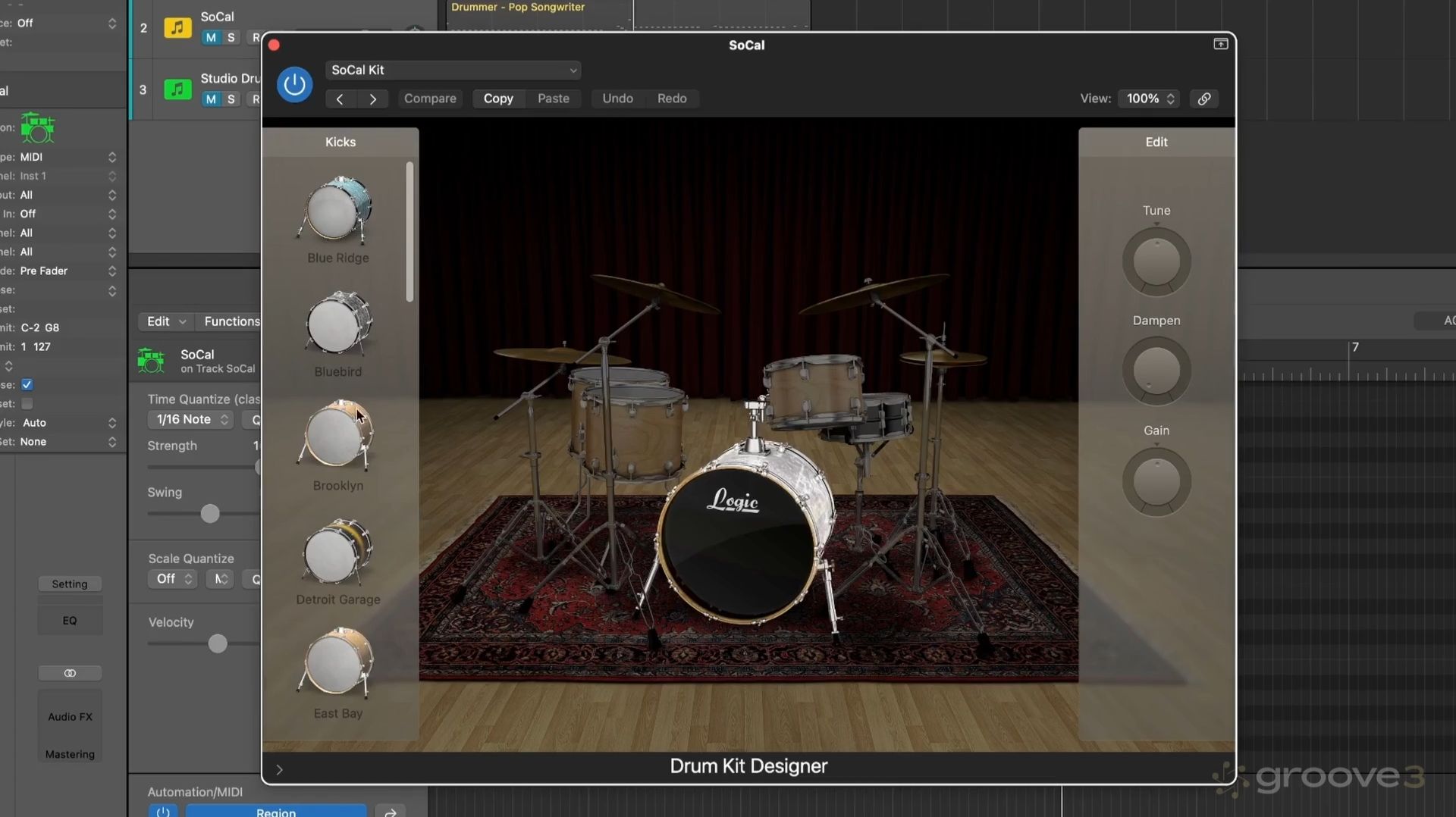Click the Paste button in the plug-in header

553,99
